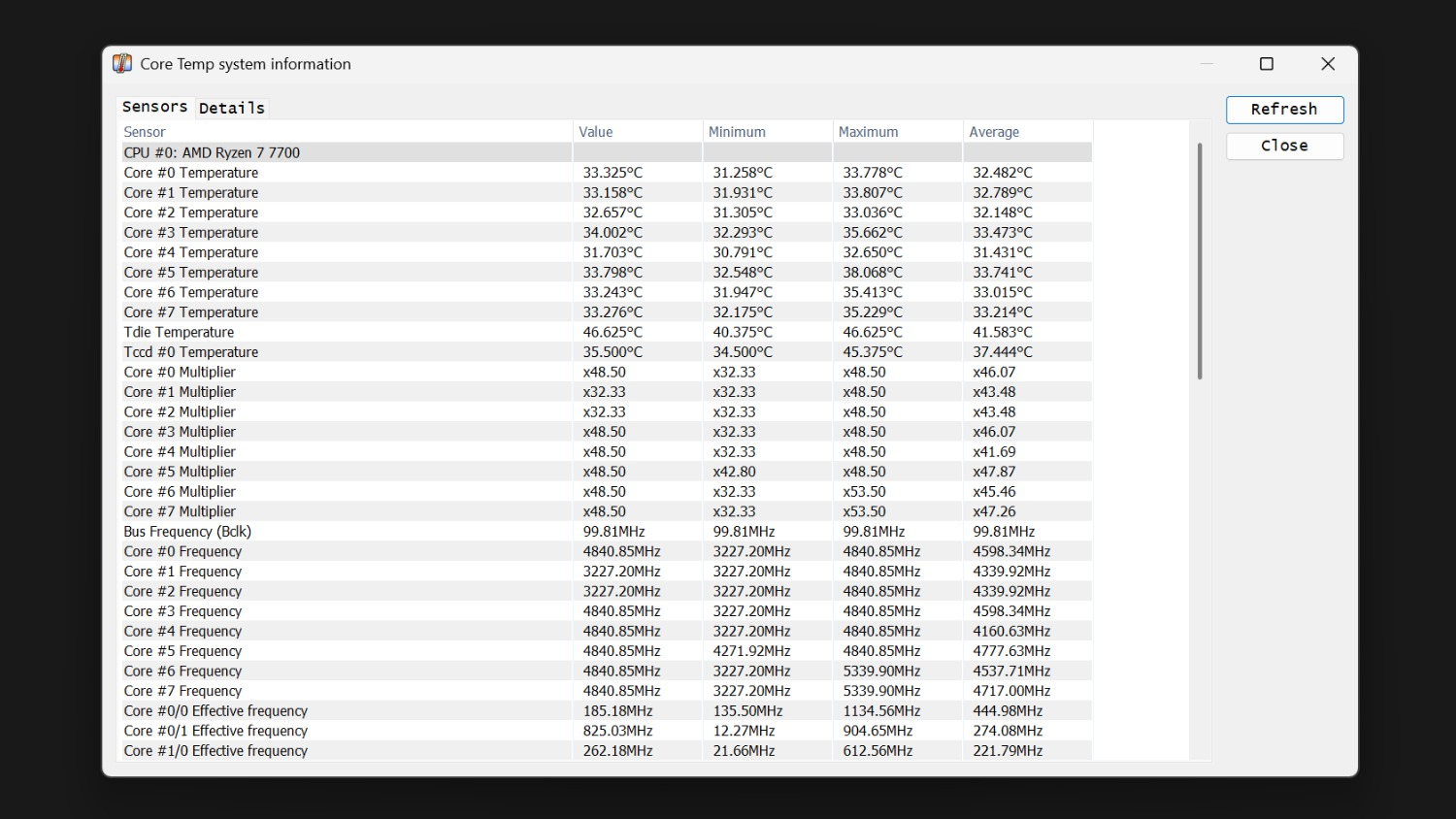1456x819 pixels.
Task: Select the Core #6 Multiplier row
Action: [x=606, y=491]
